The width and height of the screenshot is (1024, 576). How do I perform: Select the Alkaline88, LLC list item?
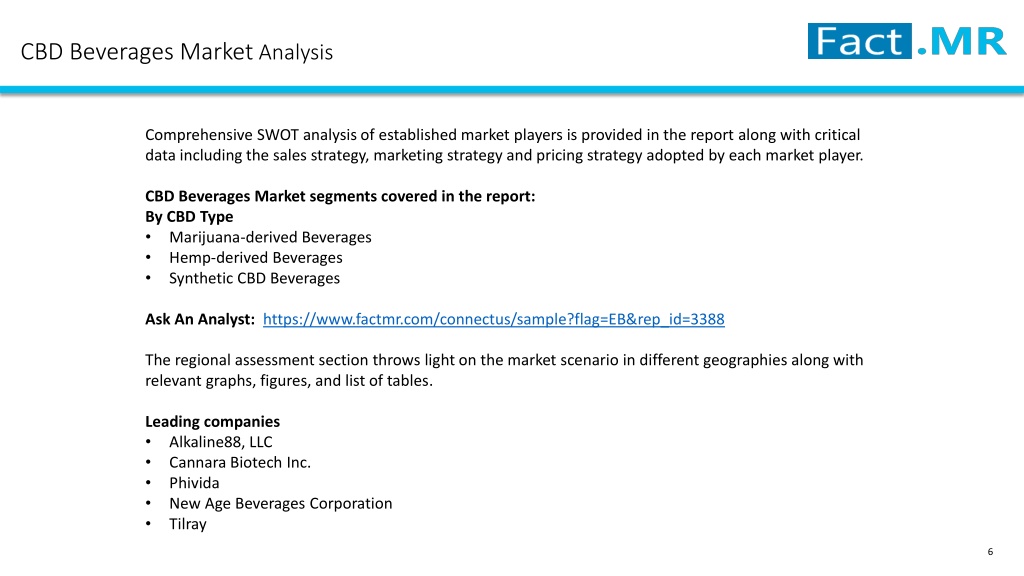click(x=221, y=442)
